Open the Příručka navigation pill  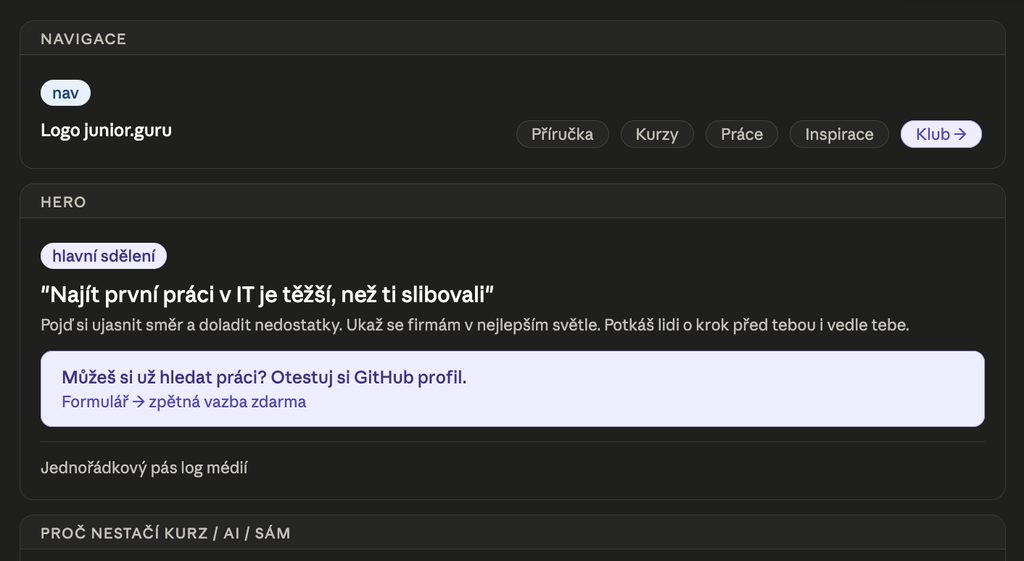pos(562,134)
